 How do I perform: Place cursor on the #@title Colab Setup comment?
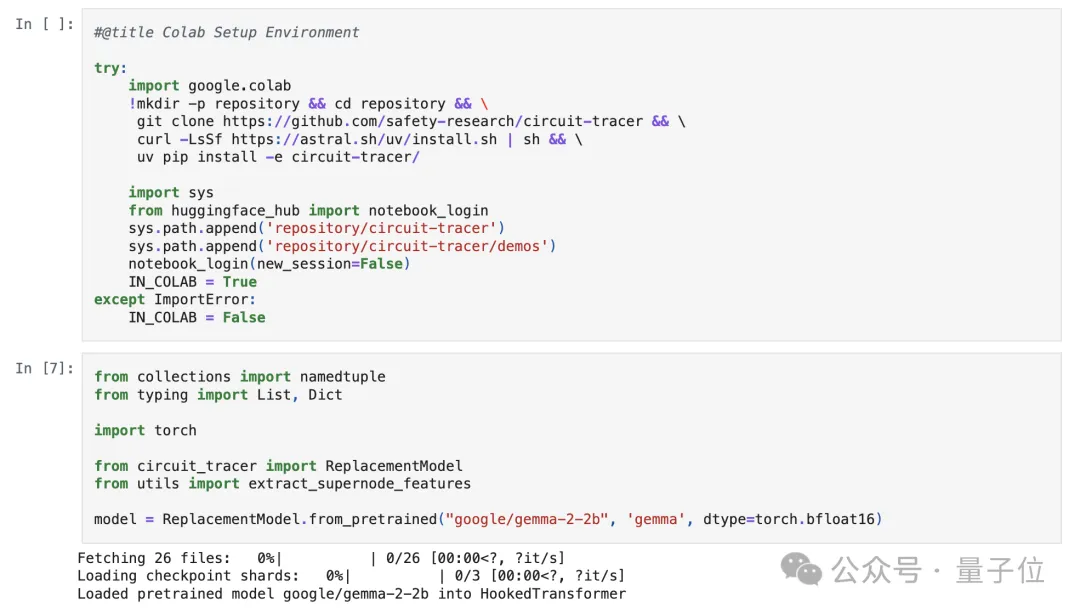(x=227, y=32)
